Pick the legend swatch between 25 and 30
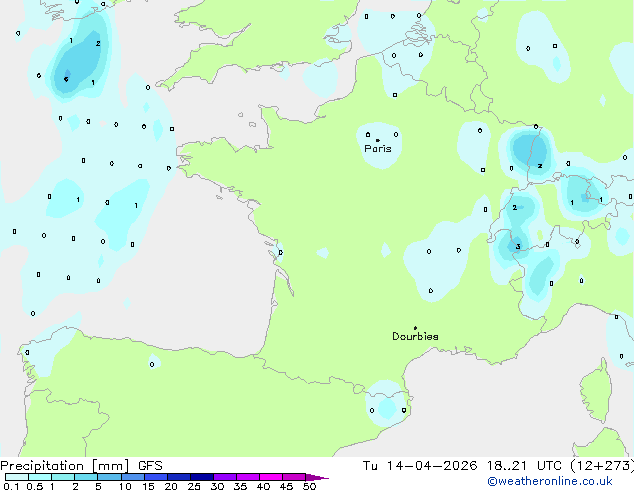The image size is (634, 490). [x=202, y=477]
